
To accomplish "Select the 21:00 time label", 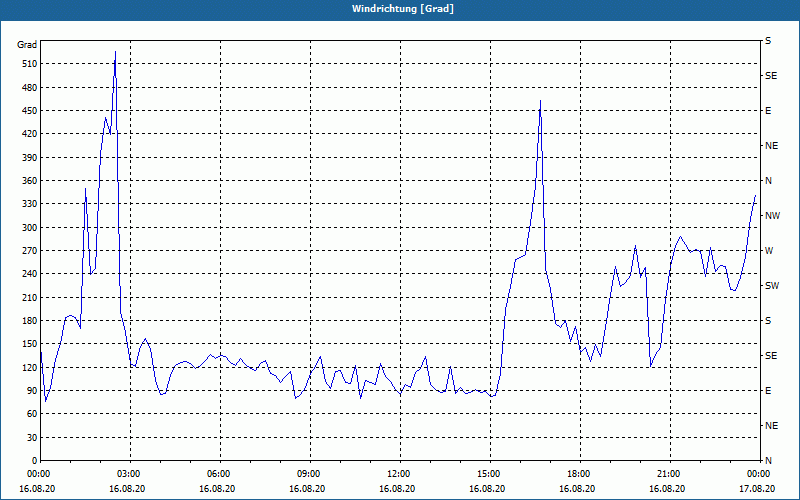I will click(x=669, y=474).
